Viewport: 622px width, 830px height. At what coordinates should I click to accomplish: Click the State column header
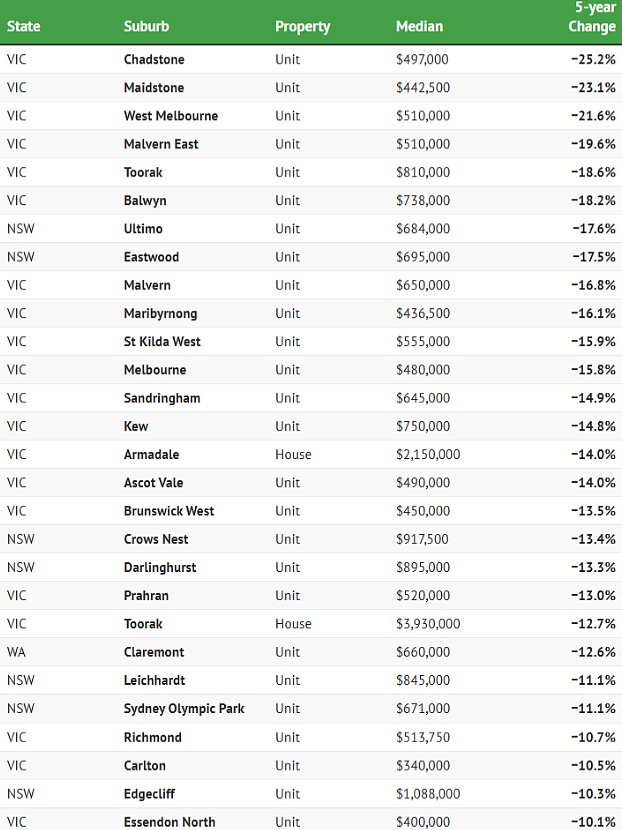(23, 27)
